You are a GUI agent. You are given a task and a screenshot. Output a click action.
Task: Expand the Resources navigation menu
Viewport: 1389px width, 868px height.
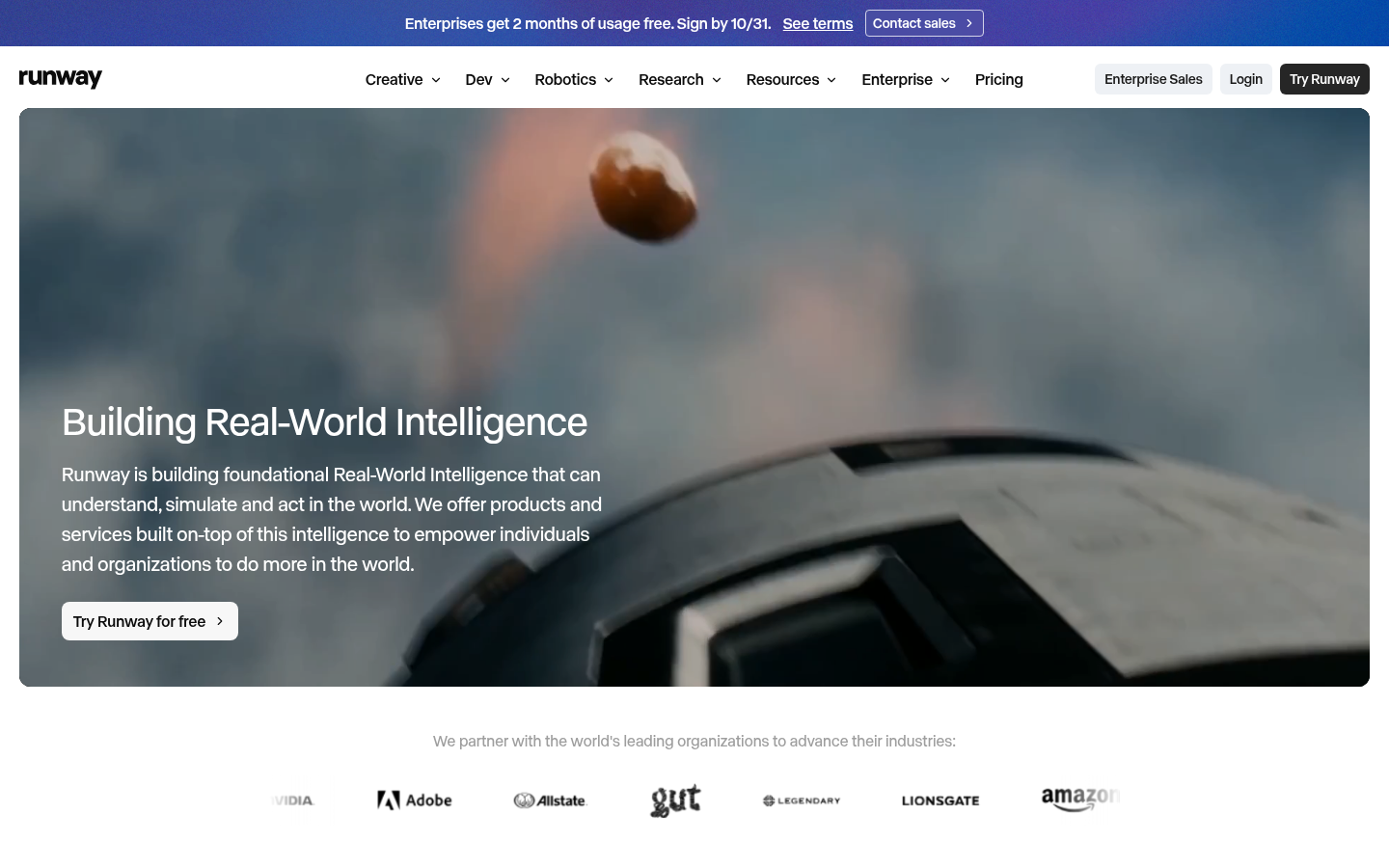click(791, 79)
